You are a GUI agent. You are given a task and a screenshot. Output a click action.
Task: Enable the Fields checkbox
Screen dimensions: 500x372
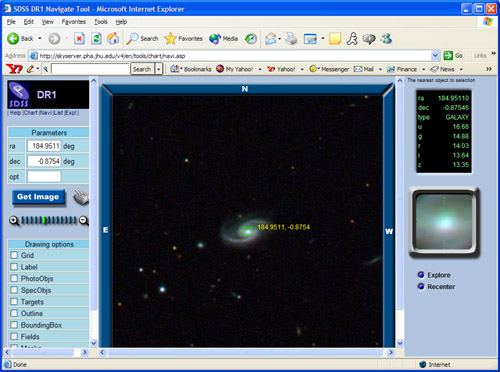click(x=14, y=336)
